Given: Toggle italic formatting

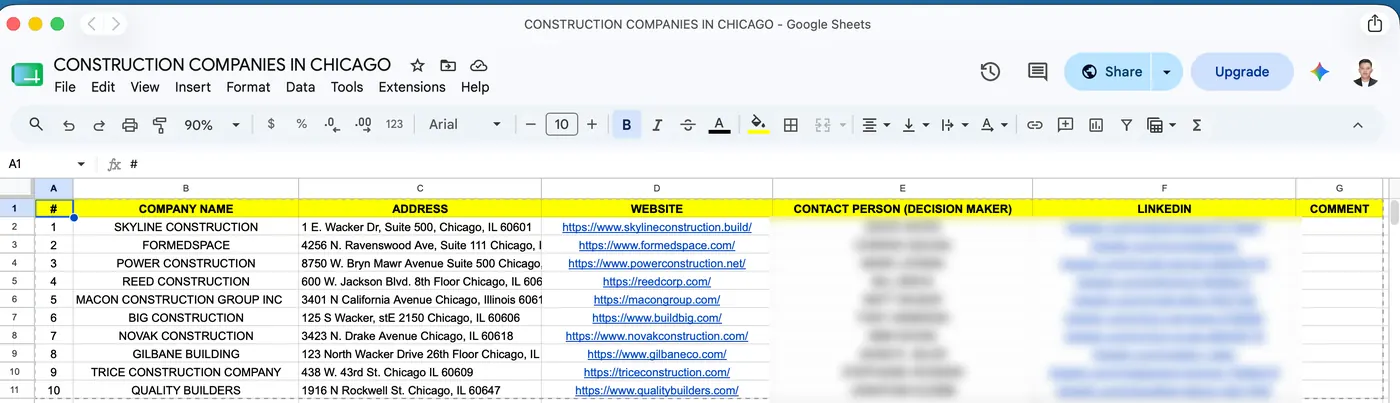Looking at the screenshot, I should click(x=657, y=125).
